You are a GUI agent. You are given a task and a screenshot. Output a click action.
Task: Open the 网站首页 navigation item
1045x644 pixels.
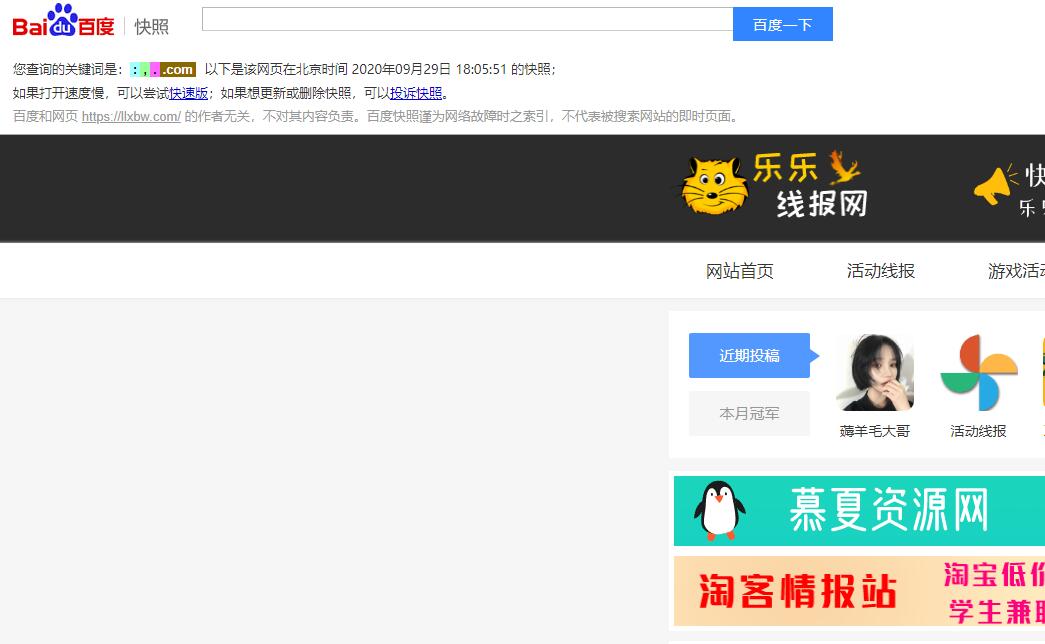[x=740, y=271]
